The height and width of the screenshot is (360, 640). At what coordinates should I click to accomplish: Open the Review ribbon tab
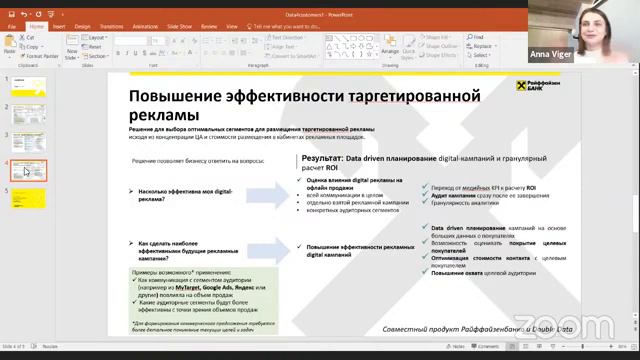click(x=209, y=27)
